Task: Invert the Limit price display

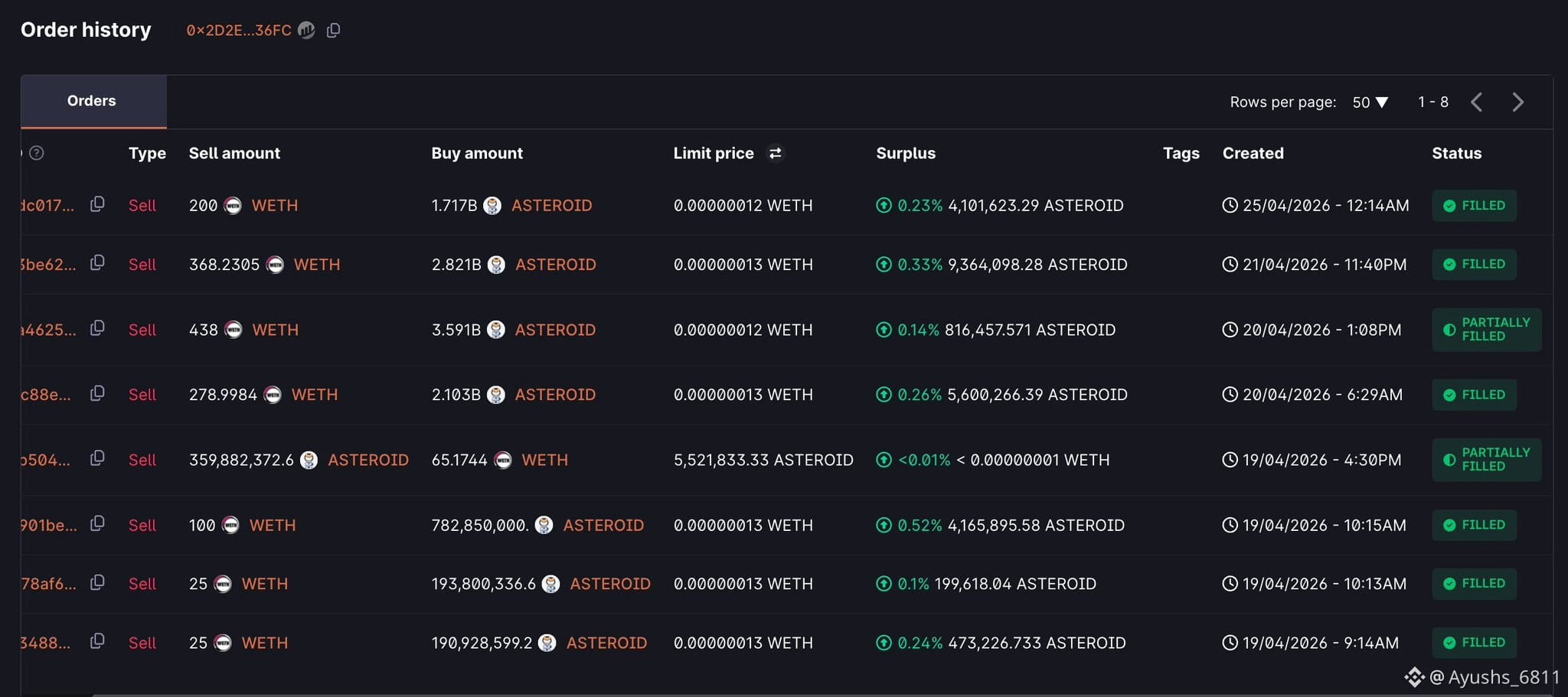Action: (775, 153)
